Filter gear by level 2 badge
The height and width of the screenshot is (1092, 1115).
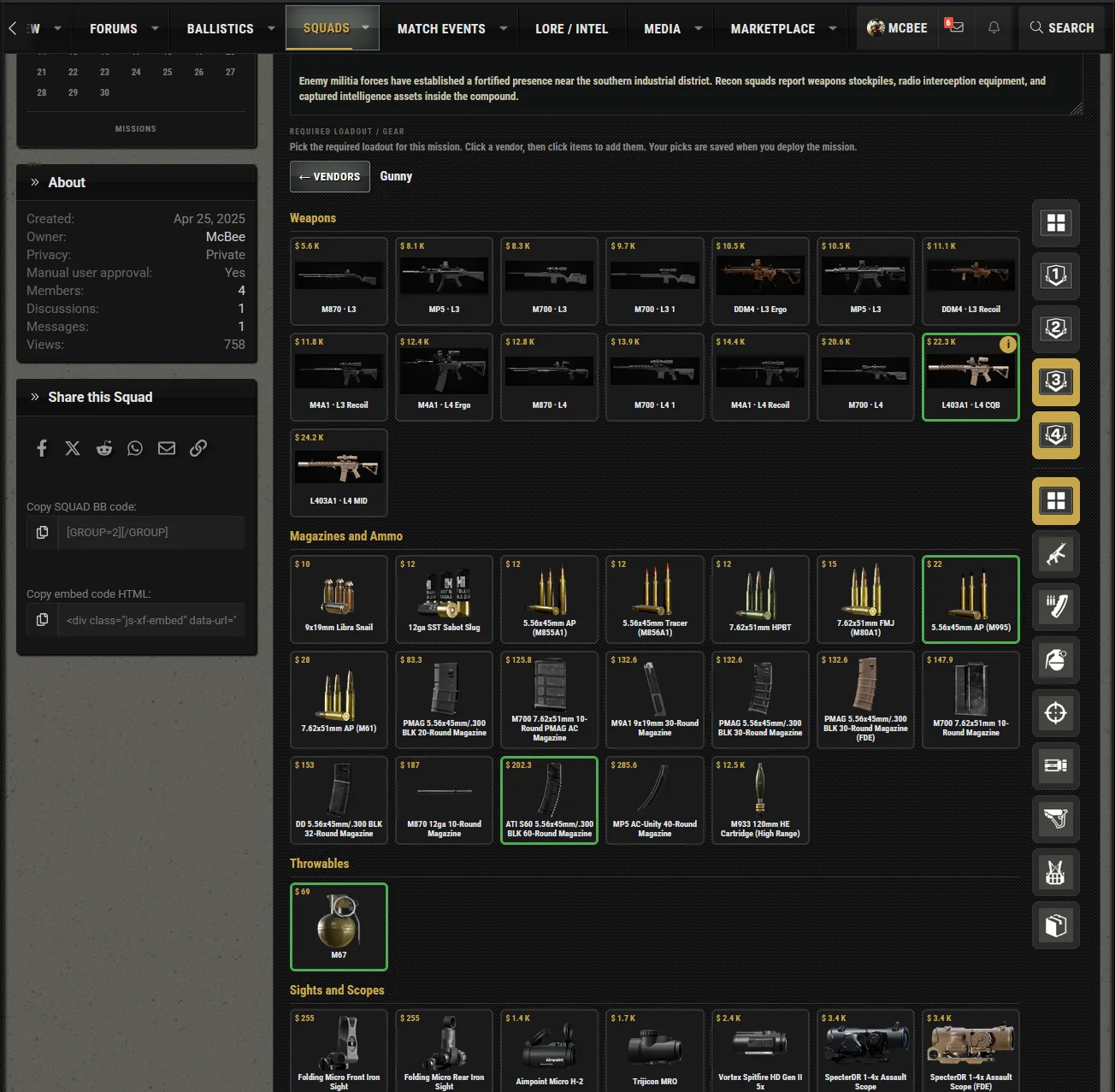pos(1056,329)
